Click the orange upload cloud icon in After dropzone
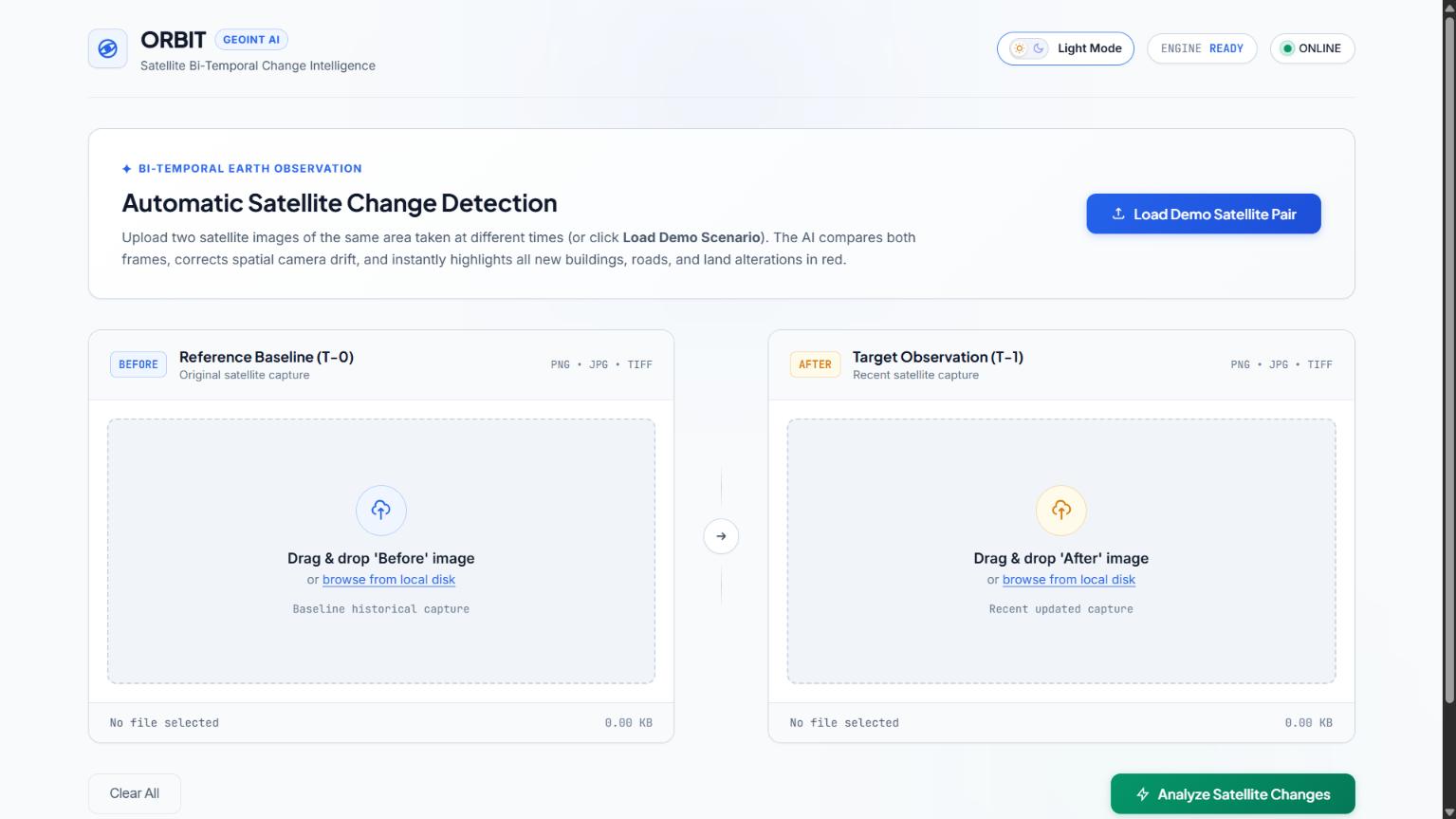Viewport: 1456px width, 819px height. (1061, 511)
